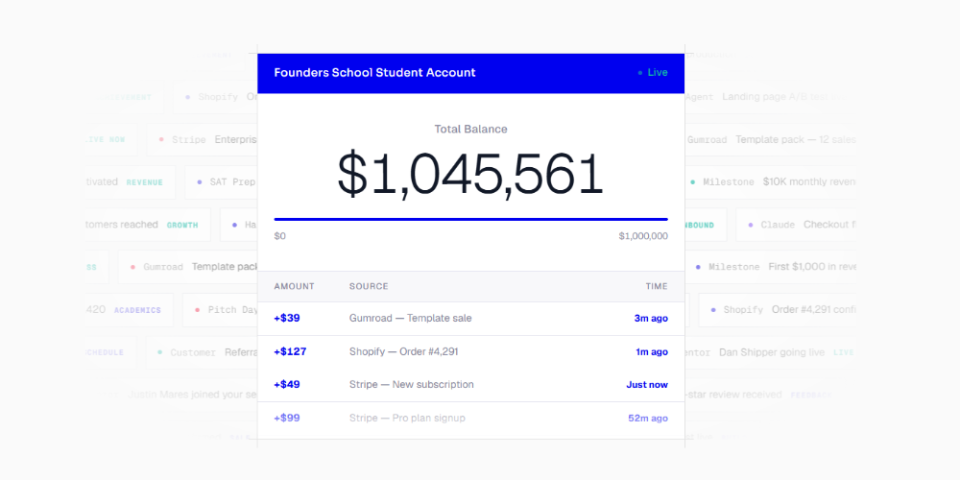Click the +$39 amount

287,318
